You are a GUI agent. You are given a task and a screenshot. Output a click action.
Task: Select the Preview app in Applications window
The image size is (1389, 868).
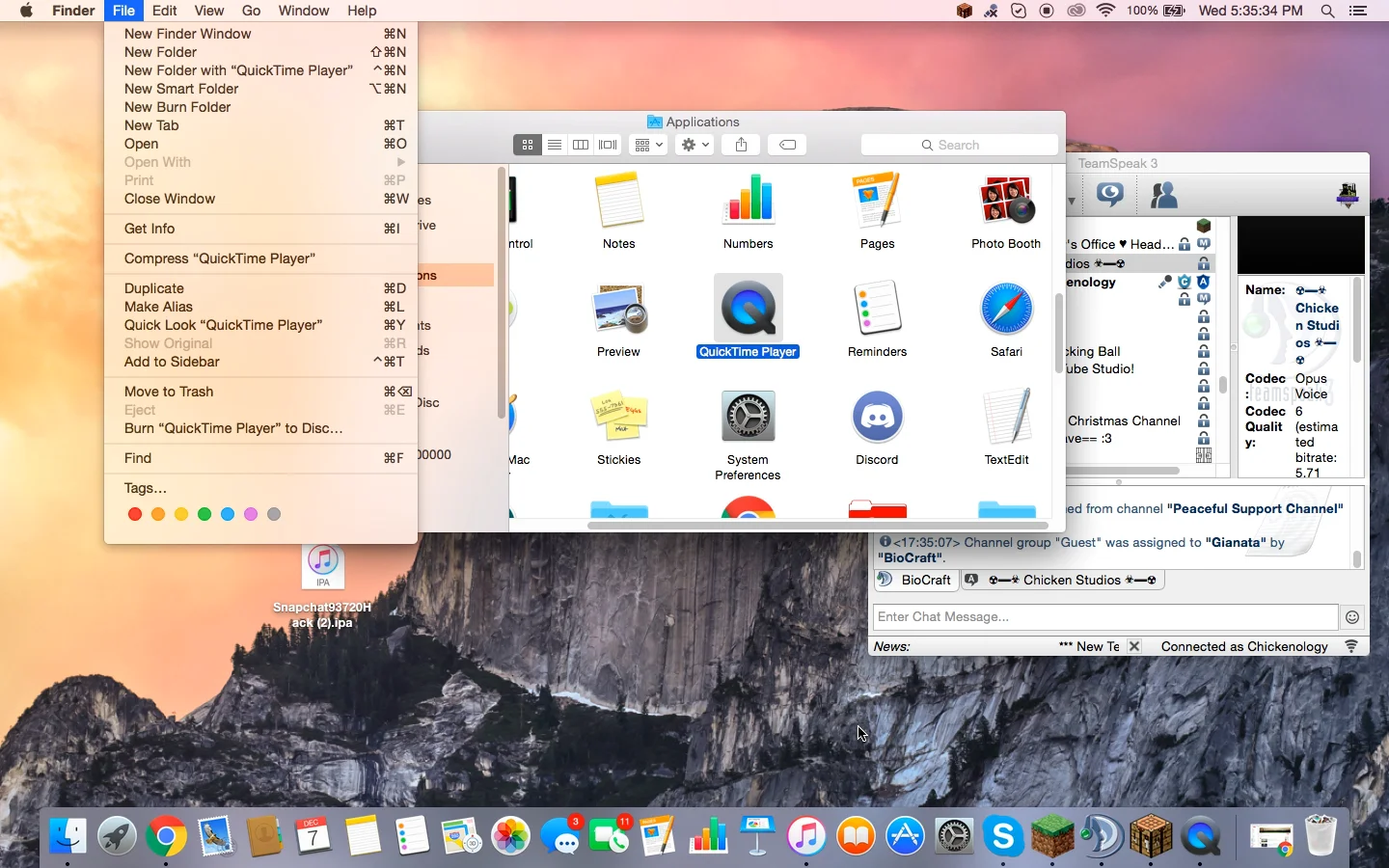618,319
